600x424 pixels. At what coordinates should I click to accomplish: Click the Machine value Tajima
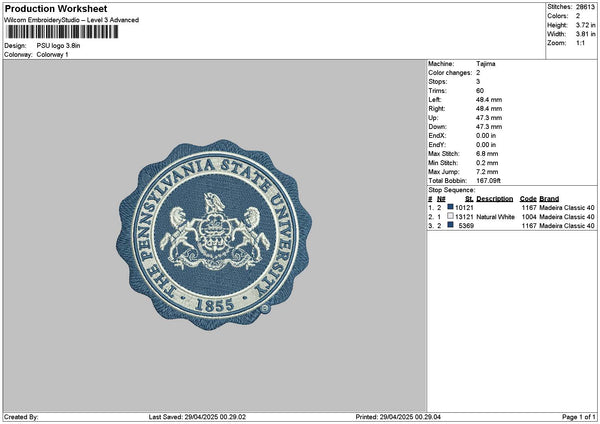[x=486, y=64]
